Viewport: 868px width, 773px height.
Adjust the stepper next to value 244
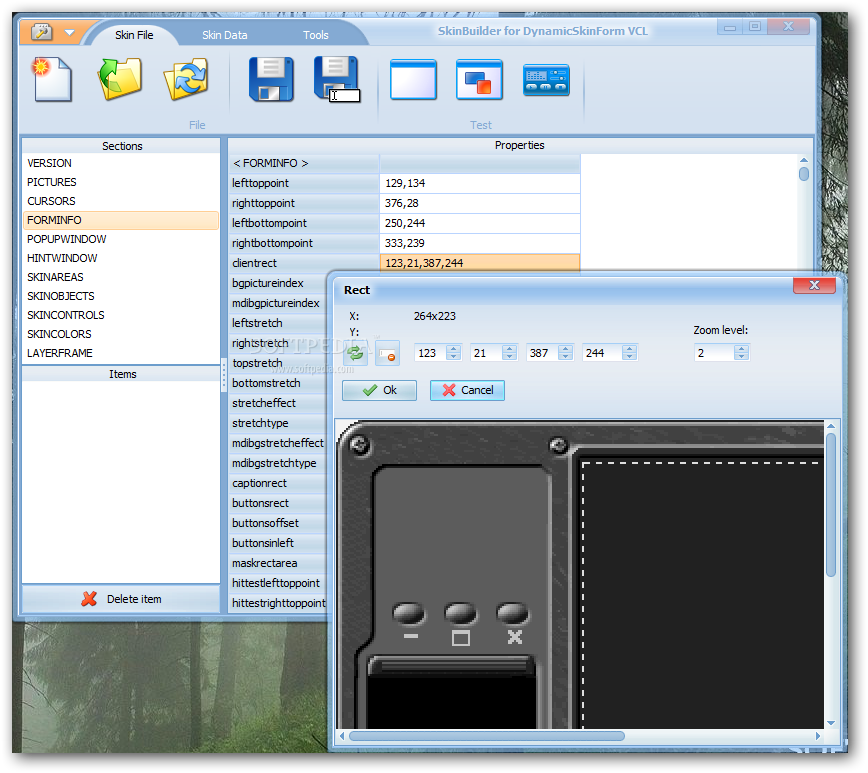click(x=629, y=353)
